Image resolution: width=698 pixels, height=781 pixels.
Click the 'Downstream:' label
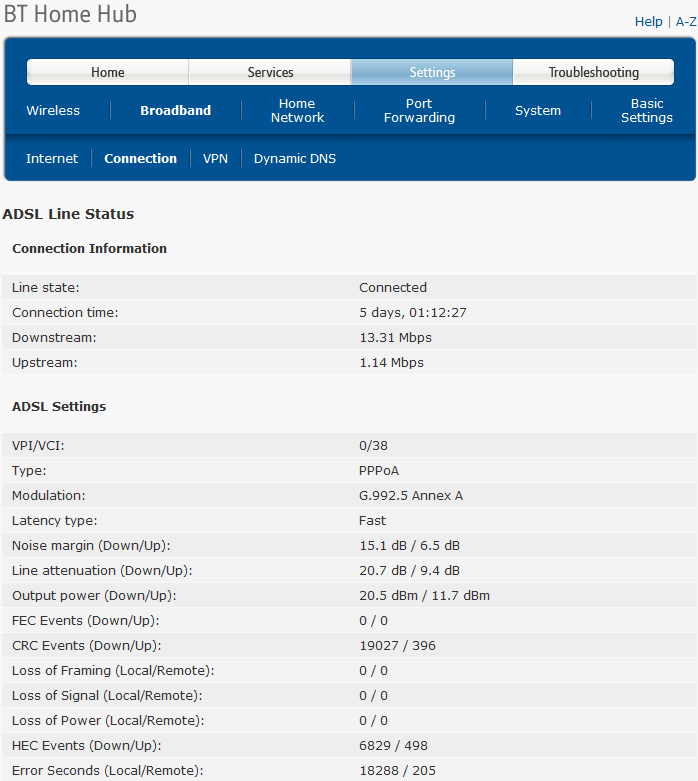[x=54, y=337]
